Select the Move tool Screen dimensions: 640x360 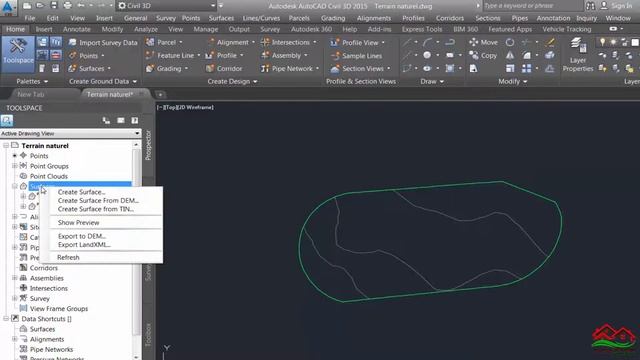484,42
